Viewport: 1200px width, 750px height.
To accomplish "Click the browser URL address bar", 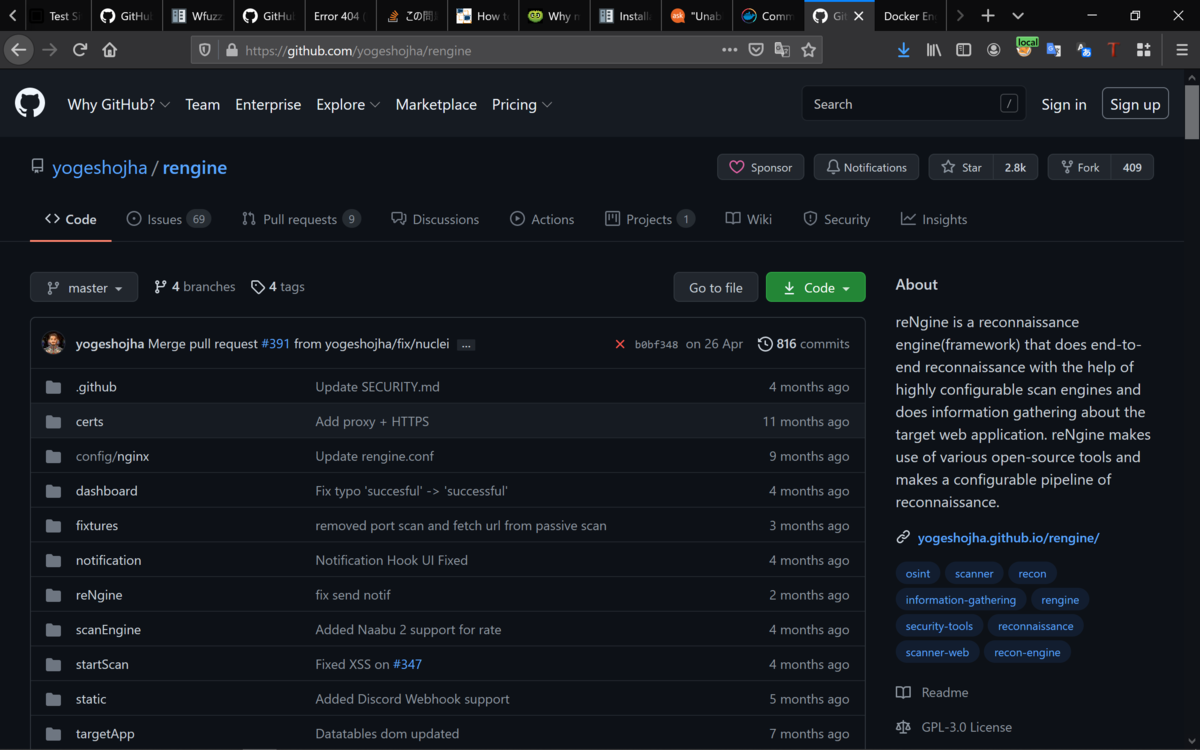I will (480, 50).
